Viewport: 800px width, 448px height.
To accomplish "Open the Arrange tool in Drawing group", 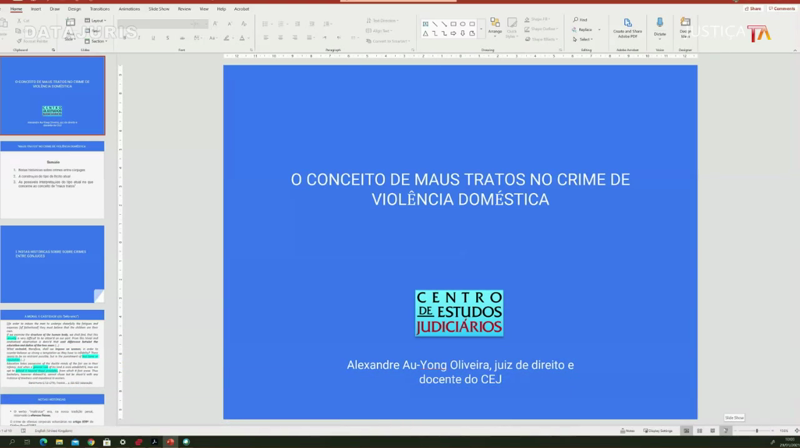I will coord(495,26).
